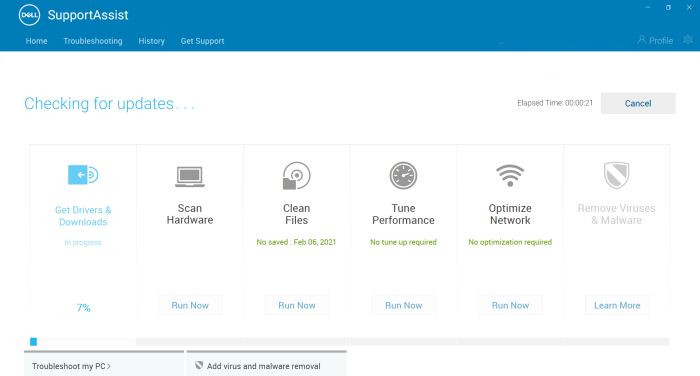This screenshot has width=700, height=376.
Task: Open Troubleshoot my PC panel
Action: coord(104,364)
